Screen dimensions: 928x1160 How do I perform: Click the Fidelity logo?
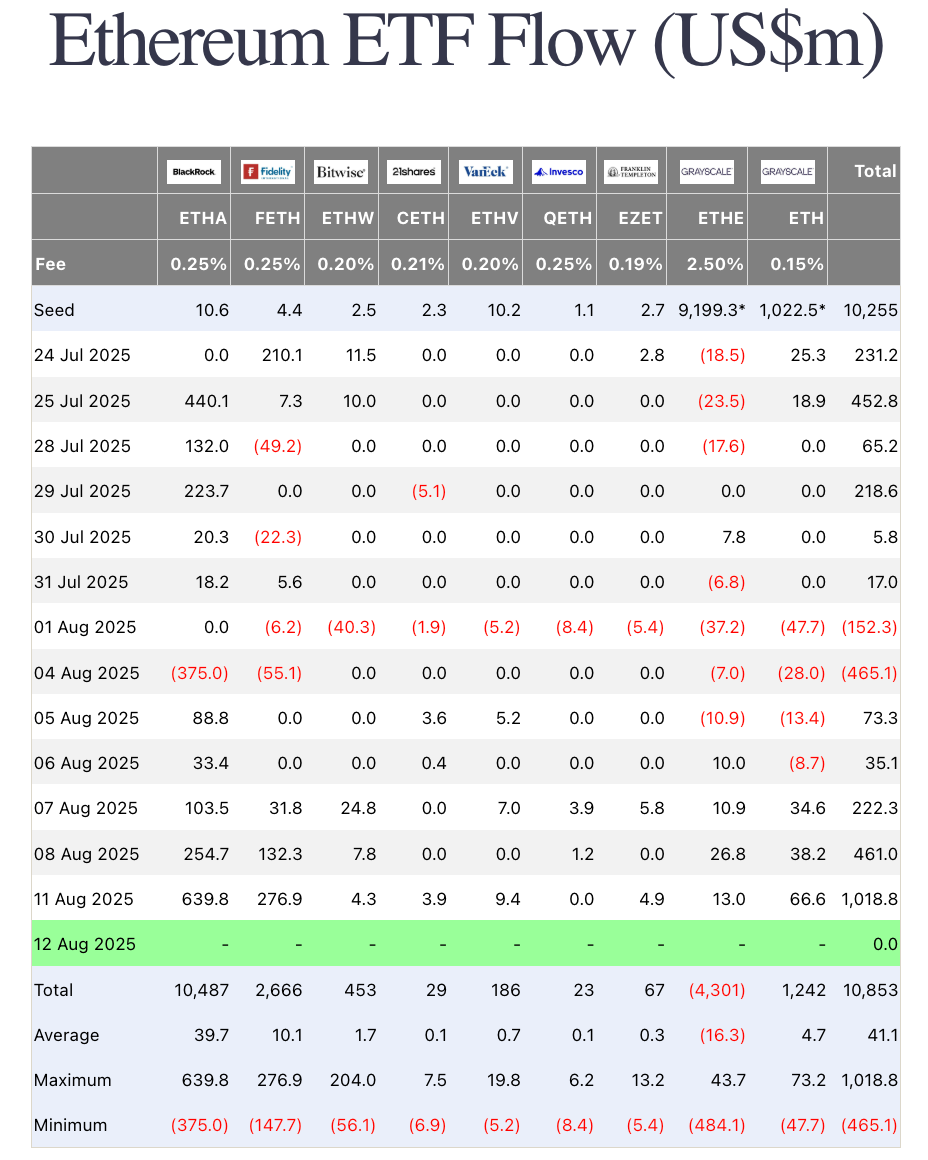click(267, 172)
